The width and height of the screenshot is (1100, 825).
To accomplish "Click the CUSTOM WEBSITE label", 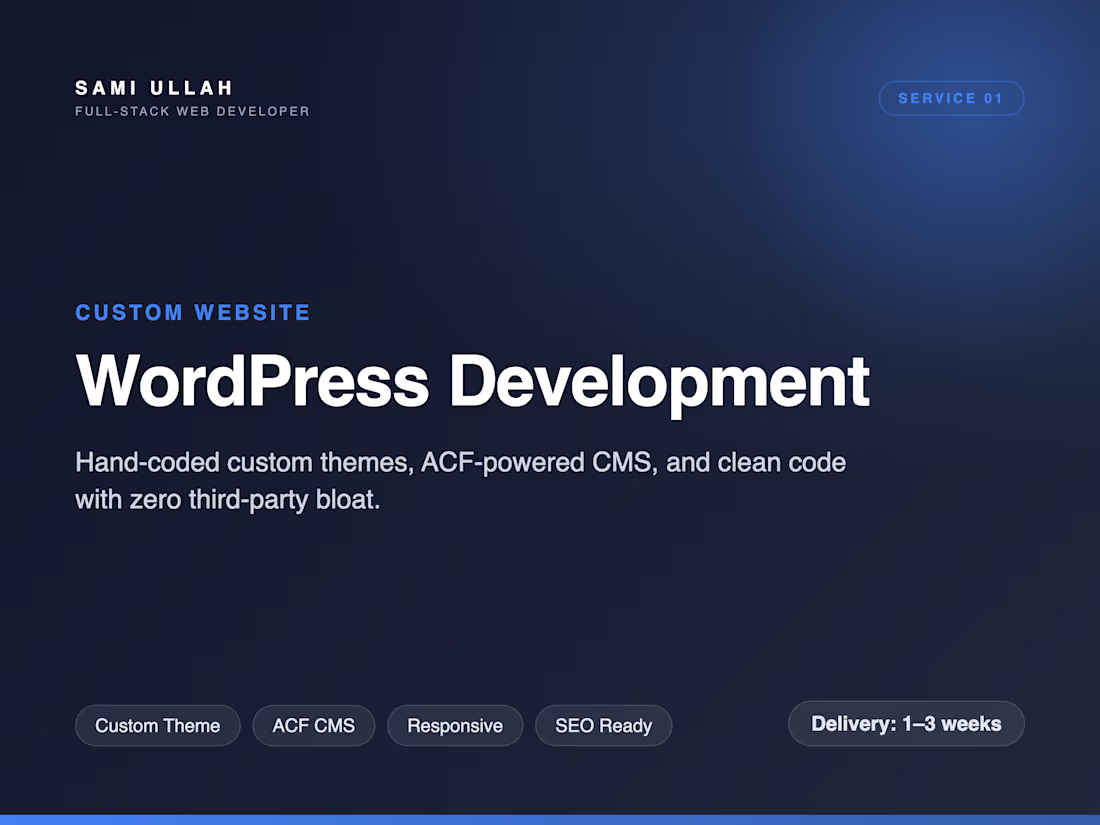I will (192, 312).
